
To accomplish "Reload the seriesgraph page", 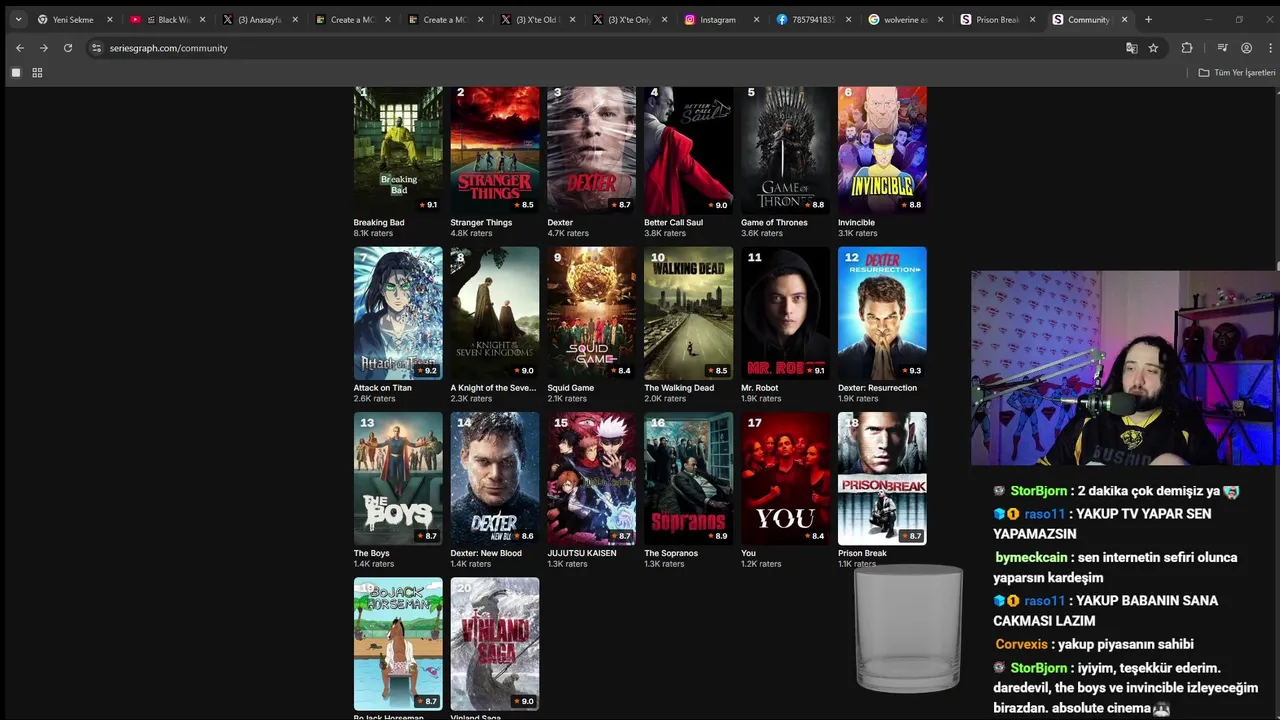I will (68, 48).
